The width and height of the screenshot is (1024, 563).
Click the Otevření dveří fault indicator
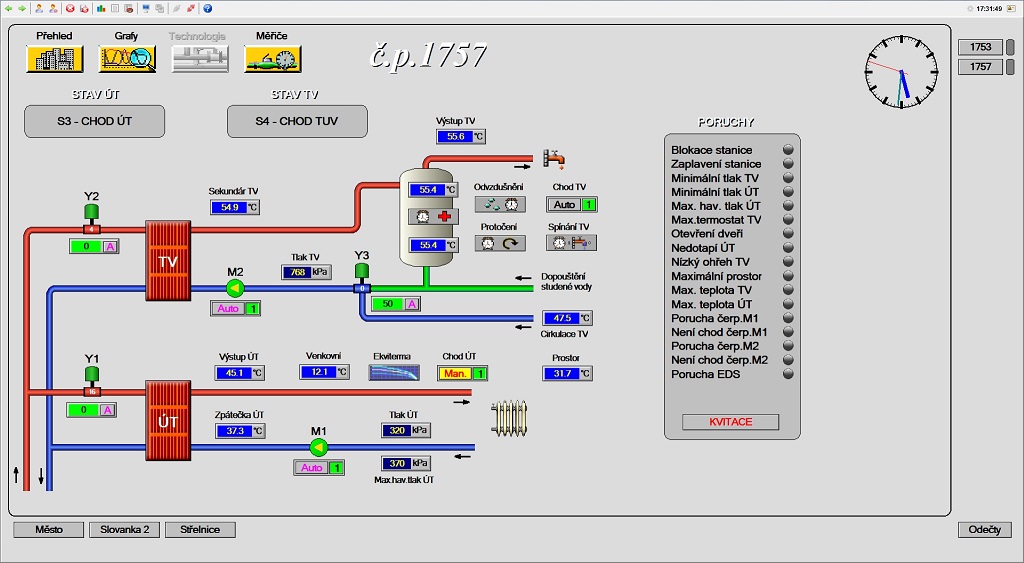pos(788,233)
